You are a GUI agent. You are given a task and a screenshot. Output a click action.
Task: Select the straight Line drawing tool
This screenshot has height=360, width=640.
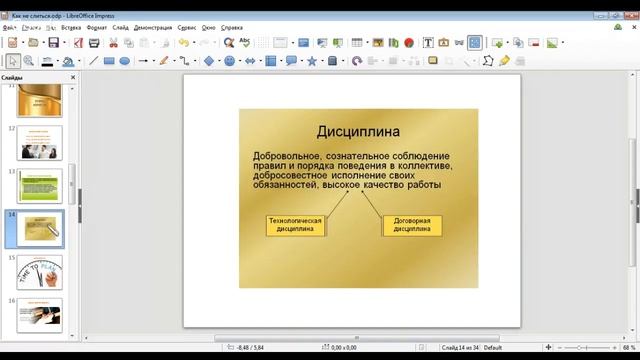93,61
